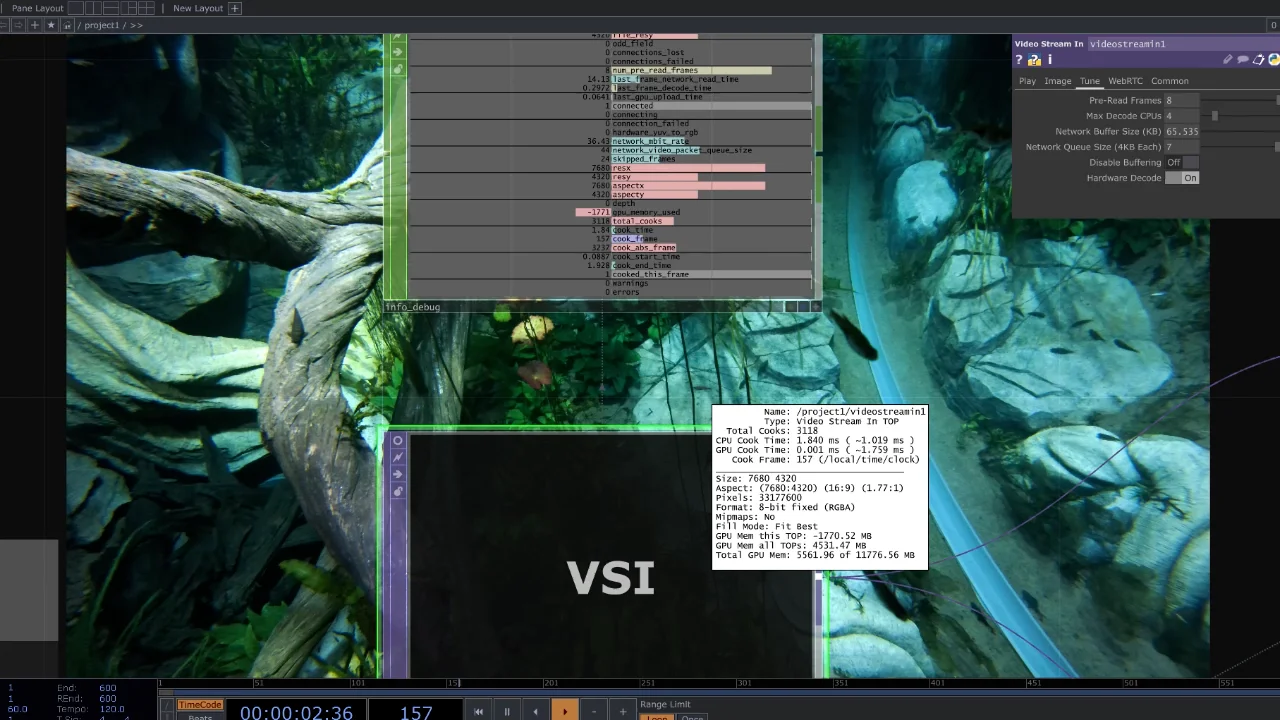Go to home network icon

coord(67,25)
